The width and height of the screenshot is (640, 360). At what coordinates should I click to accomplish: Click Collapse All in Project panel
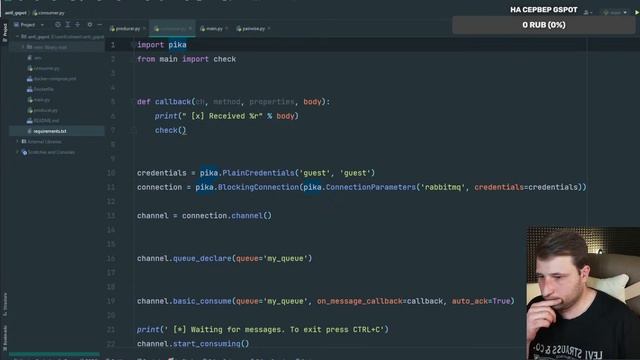click(78, 25)
